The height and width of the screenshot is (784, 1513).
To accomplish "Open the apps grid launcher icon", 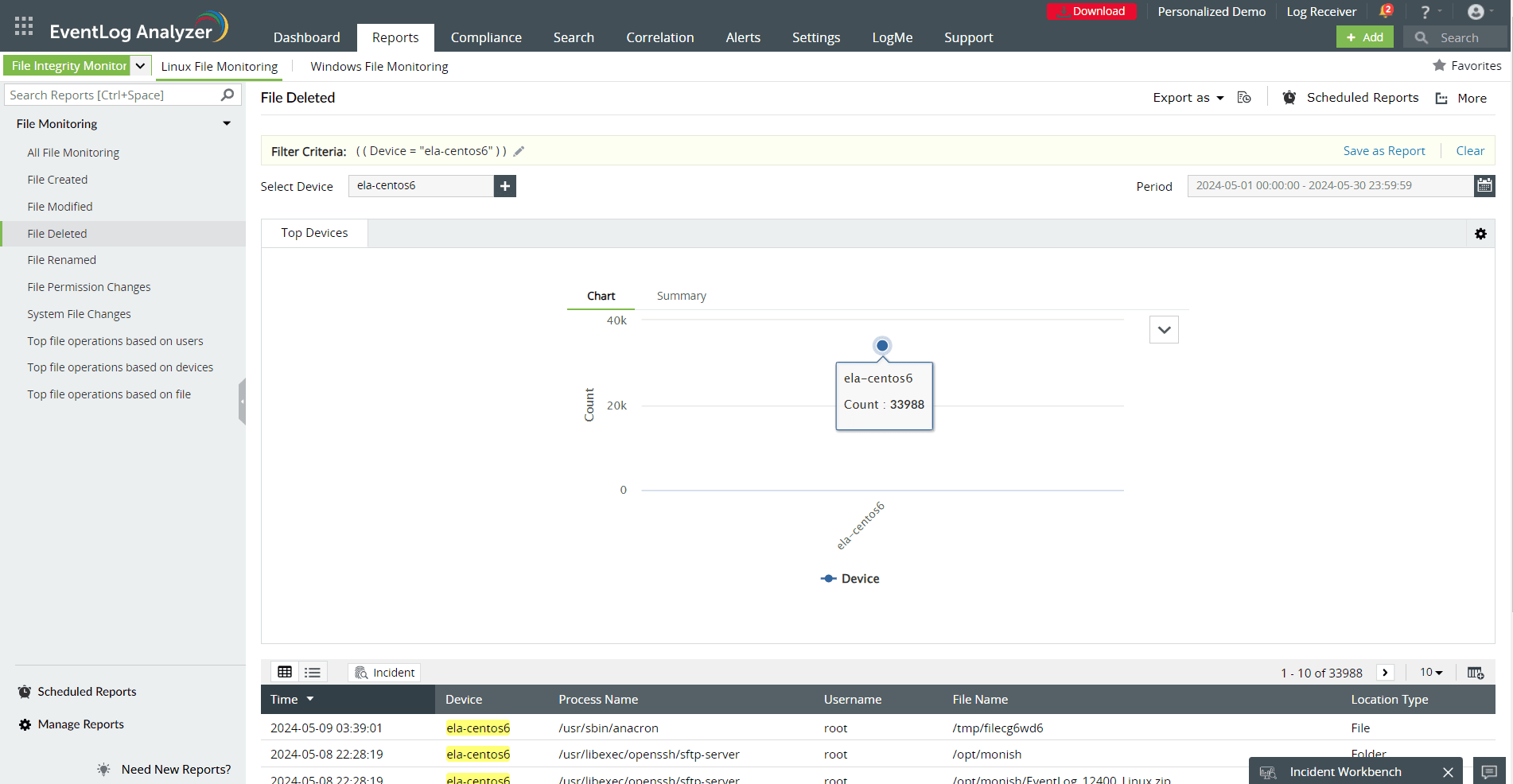I will click(24, 26).
